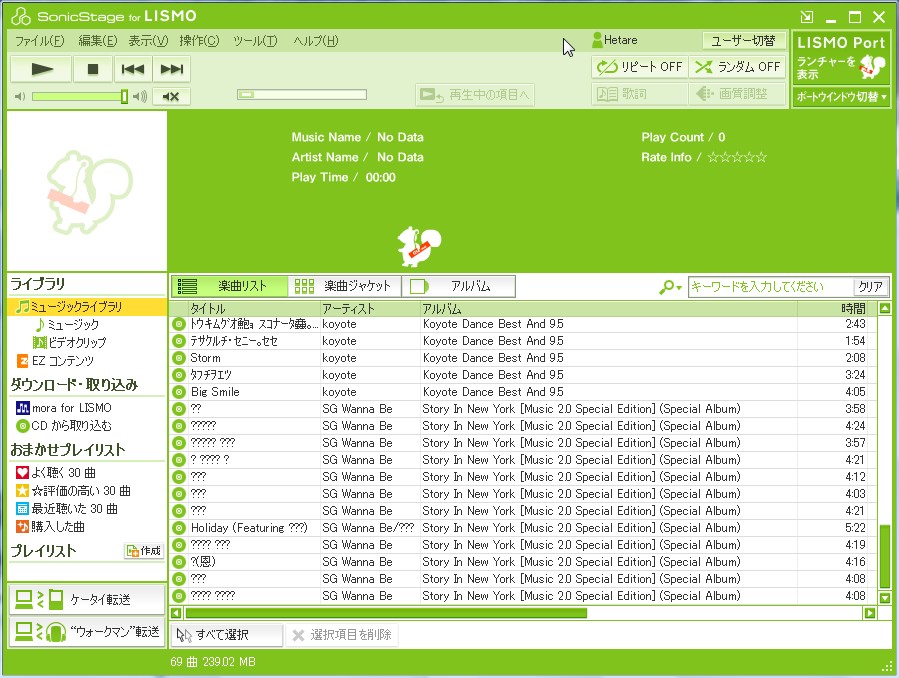Viewport: 899px width, 678px height.
Task: Select the ビデオクリップ tree item
Action: click(x=70, y=343)
